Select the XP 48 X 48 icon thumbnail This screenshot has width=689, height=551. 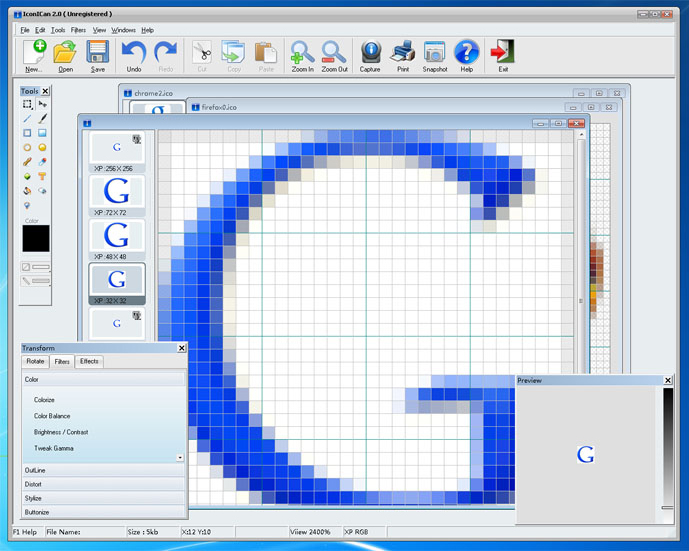click(117, 236)
